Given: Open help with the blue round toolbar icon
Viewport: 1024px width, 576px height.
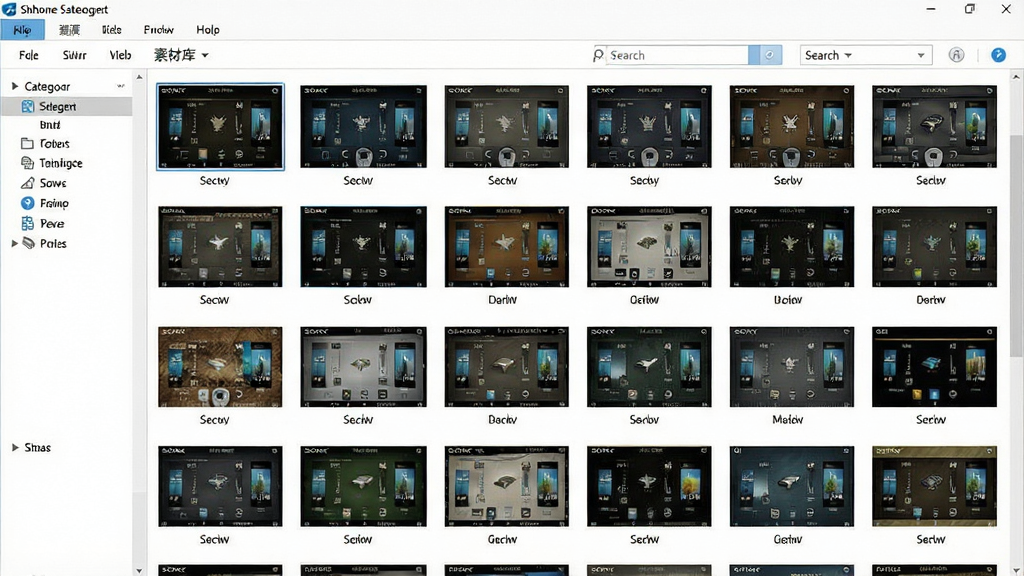Looking at the screenshot, I should point(999,55).
